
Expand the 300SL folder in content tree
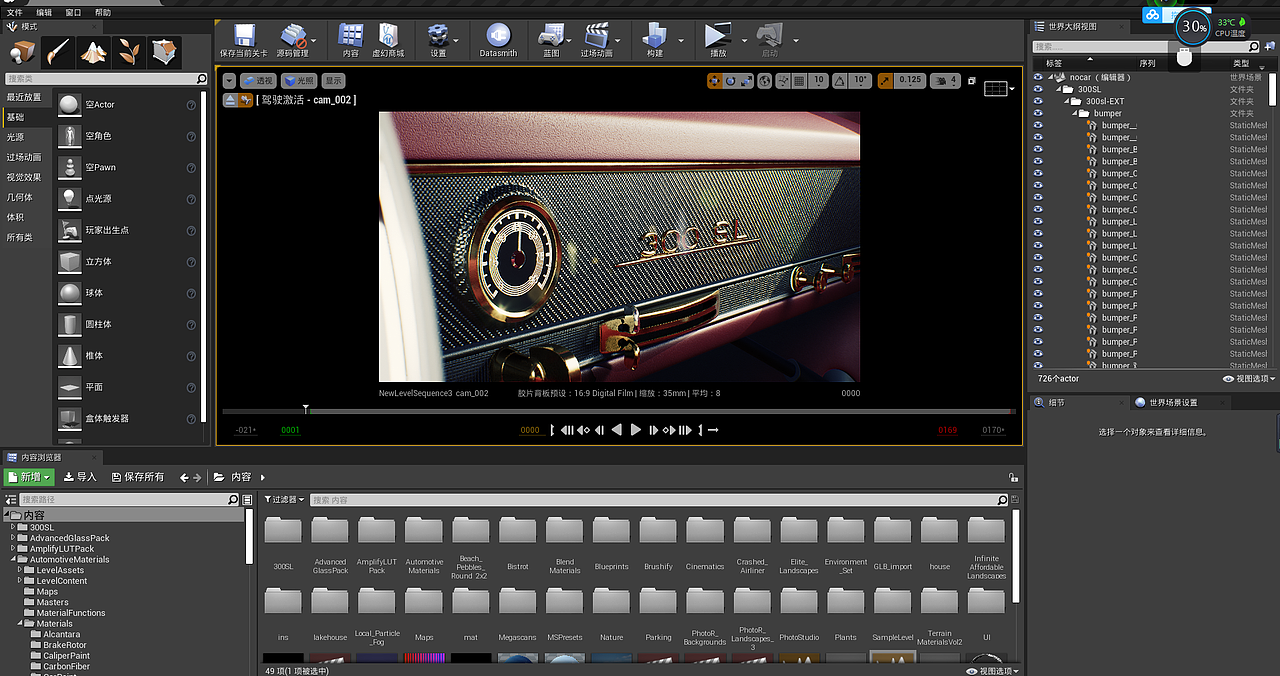(x=13, y=527)
